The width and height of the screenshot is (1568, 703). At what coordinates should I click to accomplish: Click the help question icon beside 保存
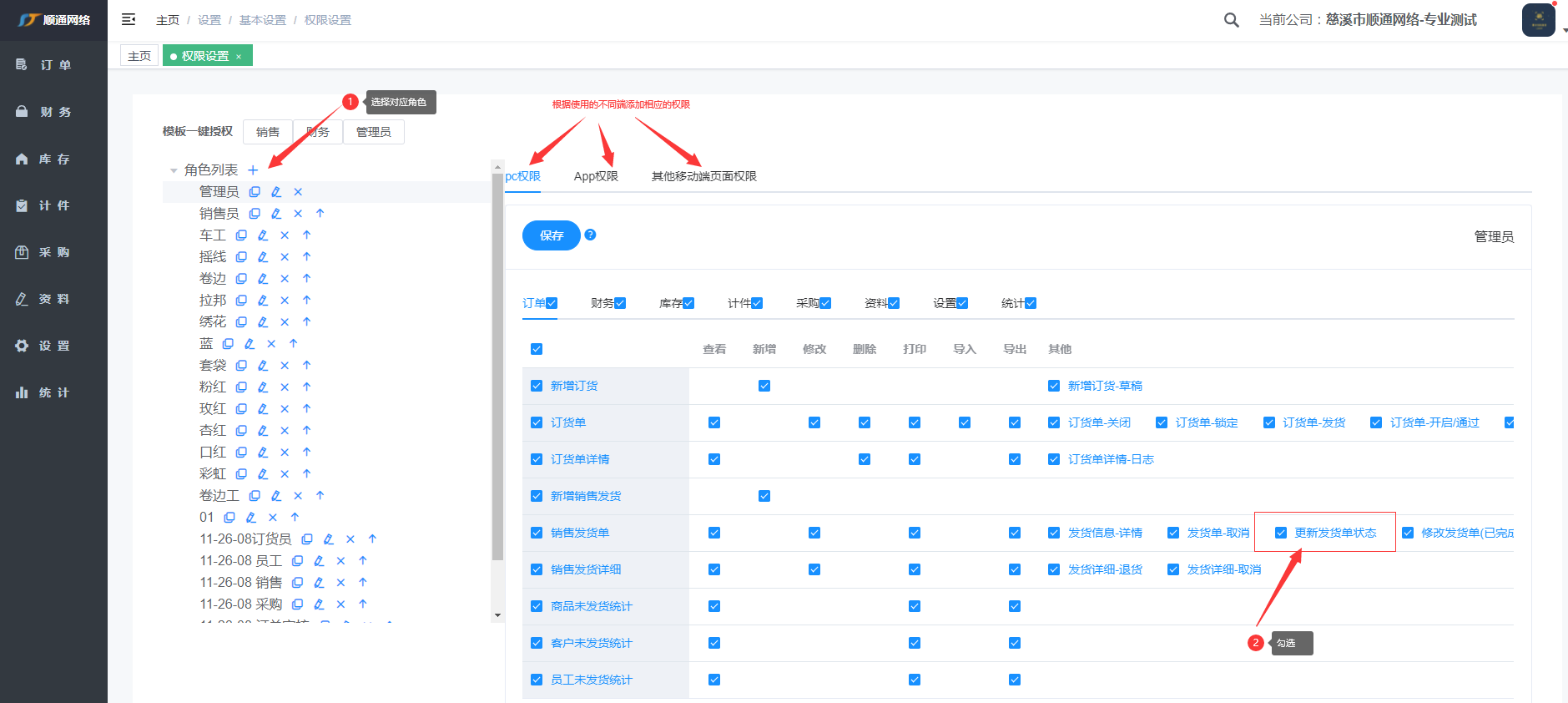pos(590,235)
